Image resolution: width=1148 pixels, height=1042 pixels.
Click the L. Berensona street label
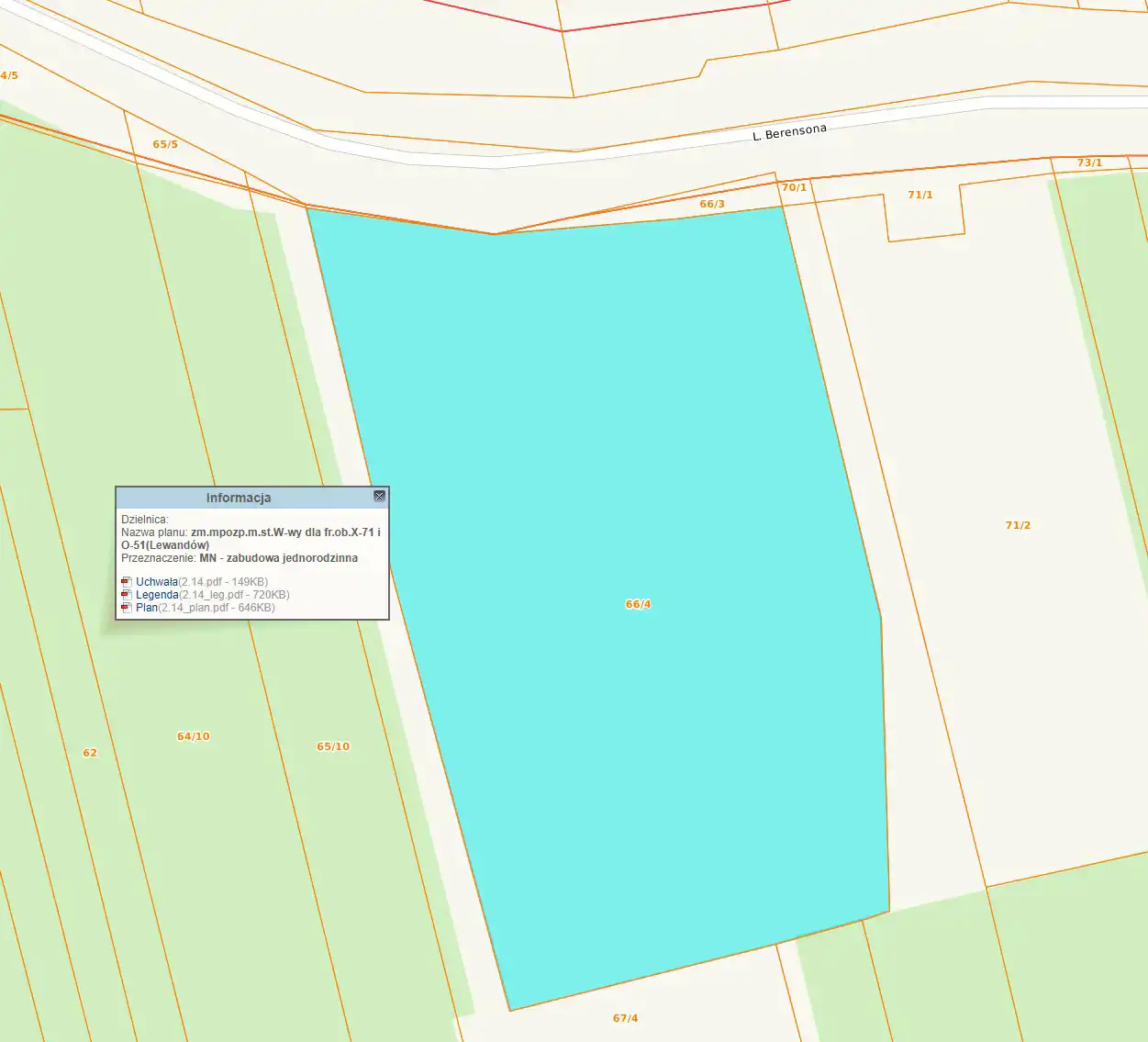(x=789, y=131)
